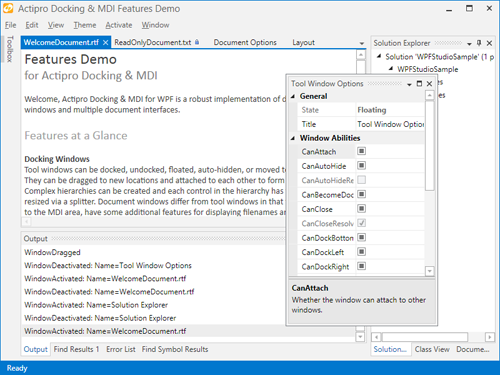Switch to the Error List tab
This screenshot has width=500, height=375.
[x=121, y=349]
